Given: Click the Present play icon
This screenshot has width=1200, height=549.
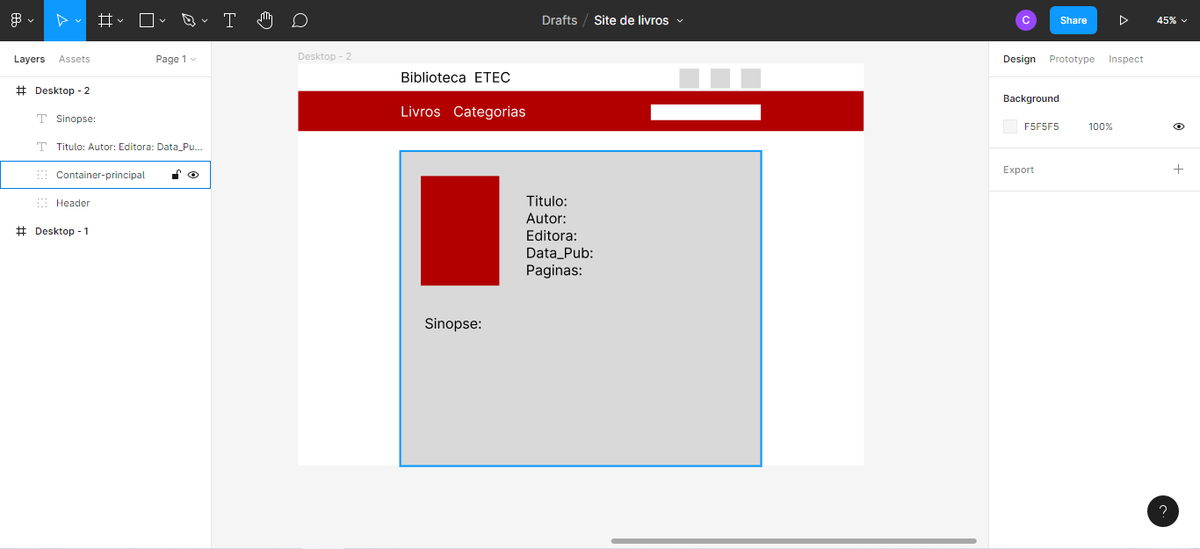Looking at the screenshot, I should [1123, 20].
